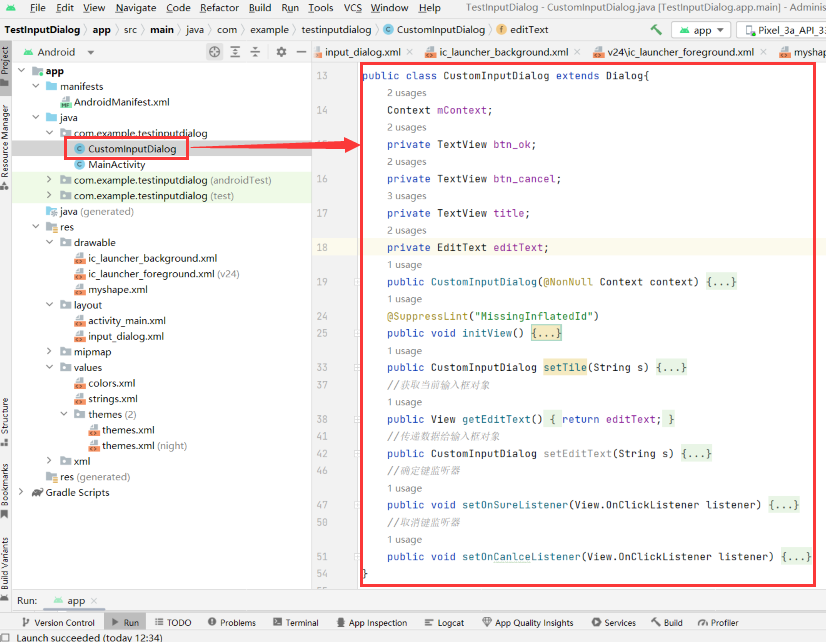Open the Problems tool window
Image resolution: width=829 pixels, height=642 pixels.
click(x=232, y=622)
